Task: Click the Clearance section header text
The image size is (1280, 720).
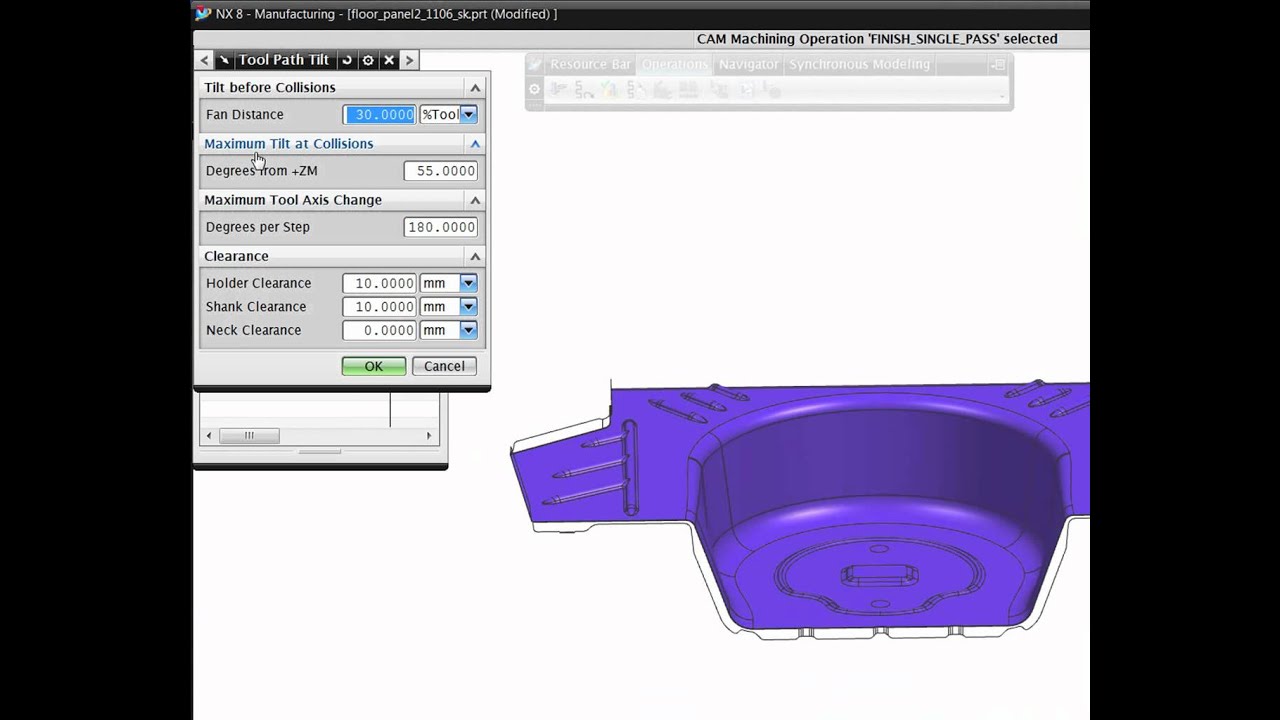Action: 236,256
